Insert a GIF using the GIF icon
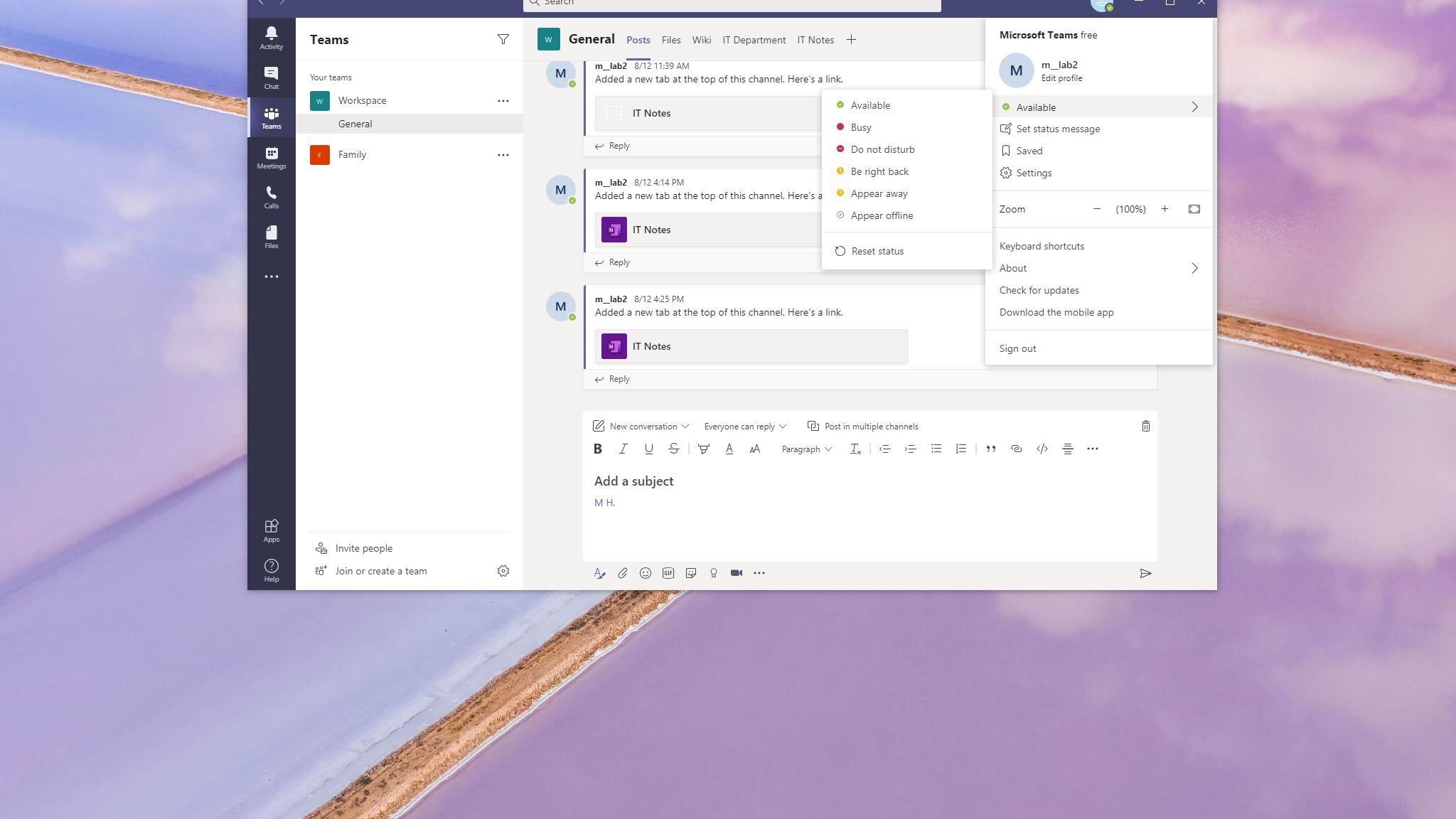This screenshot has height=819, width=1456. 668,573
